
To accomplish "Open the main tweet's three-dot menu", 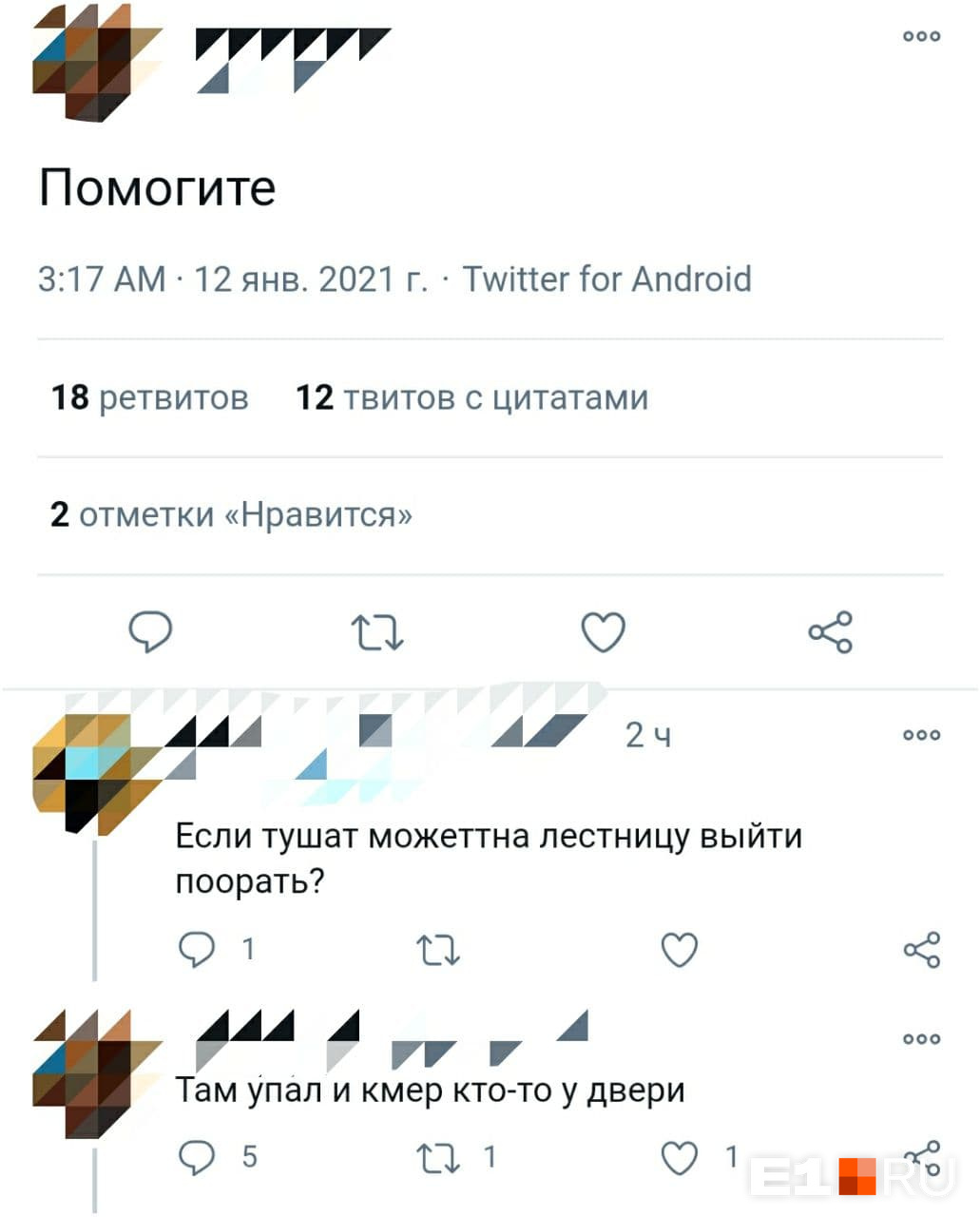I will [922, 36].
